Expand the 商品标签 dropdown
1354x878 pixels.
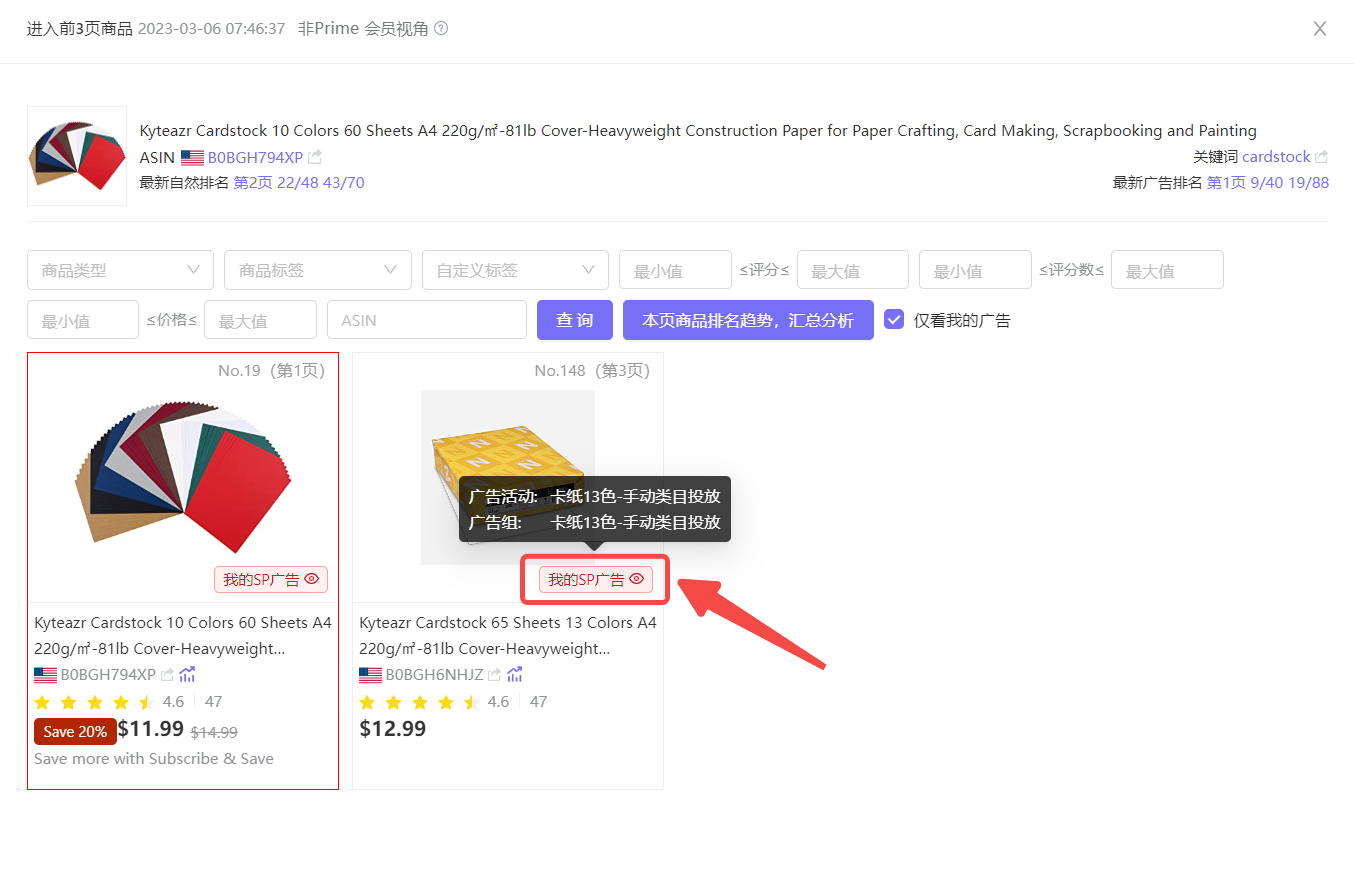tap(317, 269)
